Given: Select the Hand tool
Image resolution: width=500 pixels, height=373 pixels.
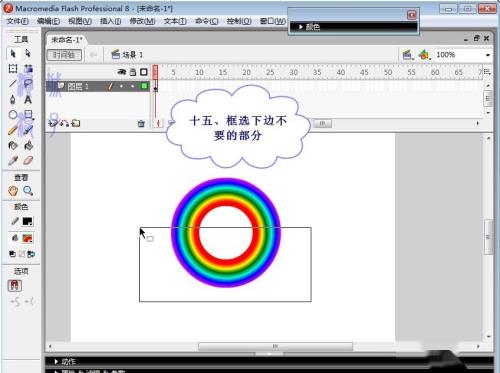Looking at the screenshot, I should click(x=13, y=191).
